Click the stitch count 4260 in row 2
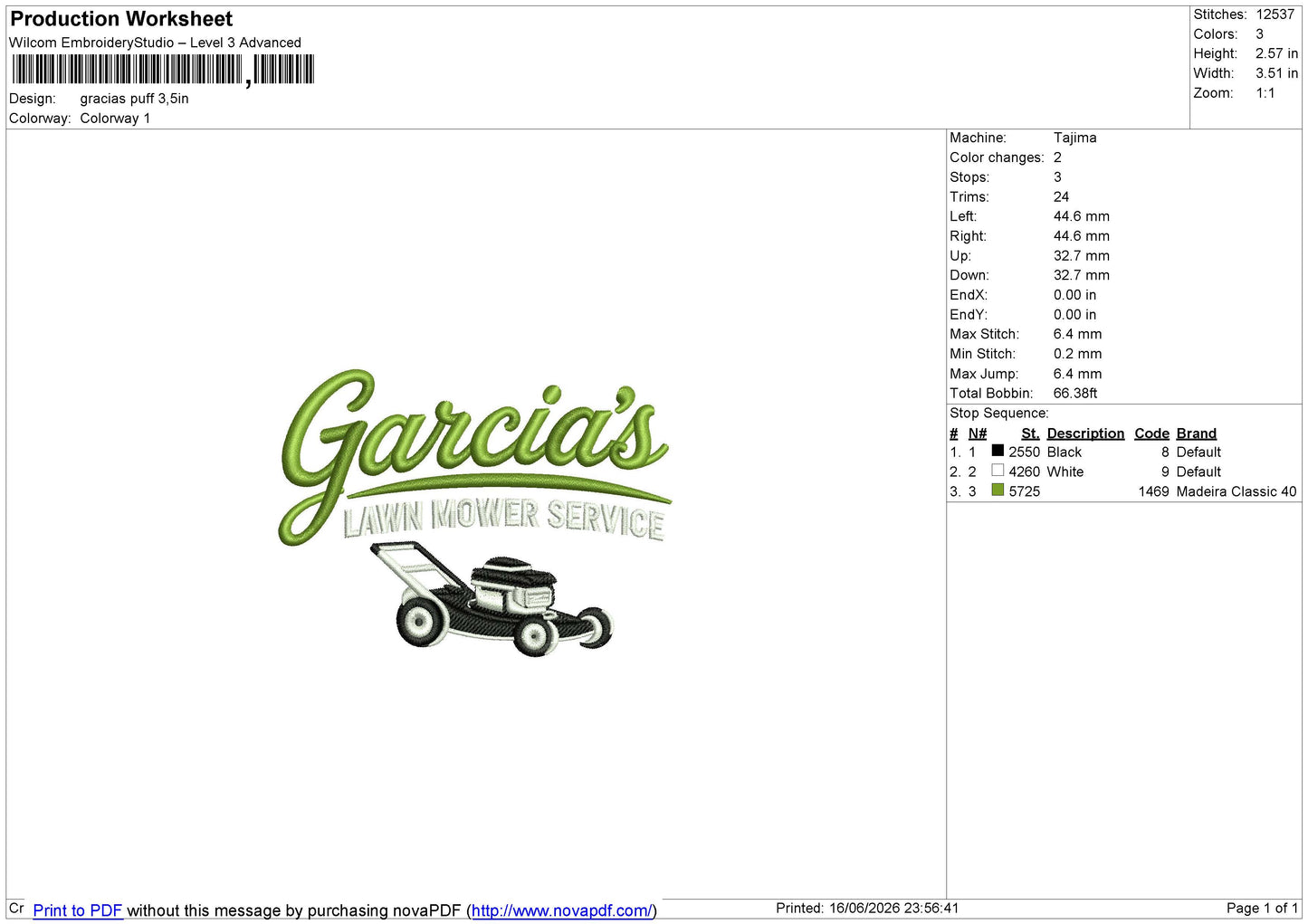1308x924 pixels. (x=1025, y=472)
